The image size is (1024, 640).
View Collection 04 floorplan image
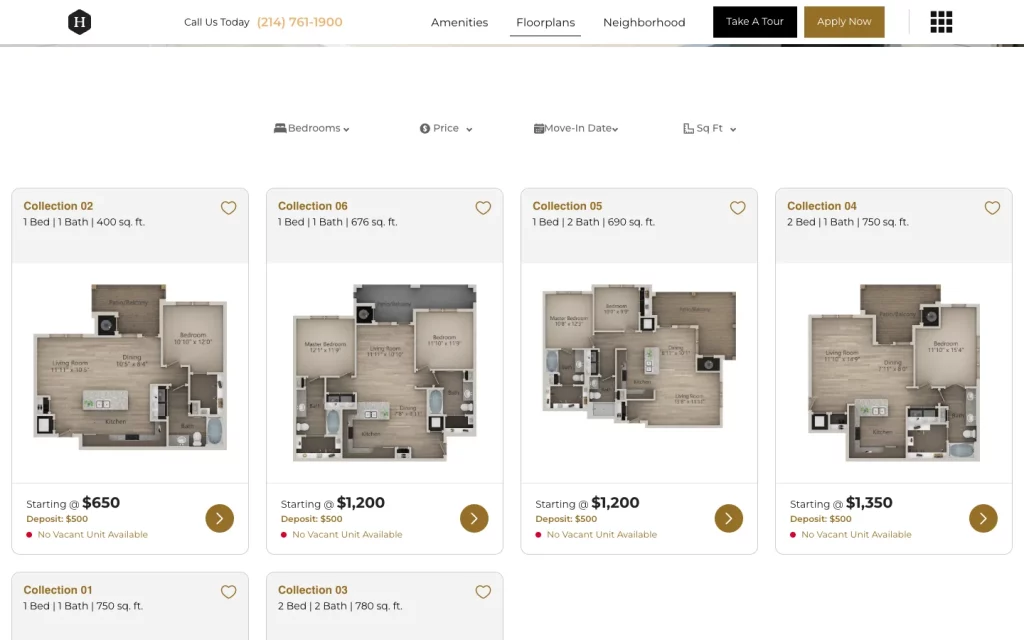(x=894, y=372)
